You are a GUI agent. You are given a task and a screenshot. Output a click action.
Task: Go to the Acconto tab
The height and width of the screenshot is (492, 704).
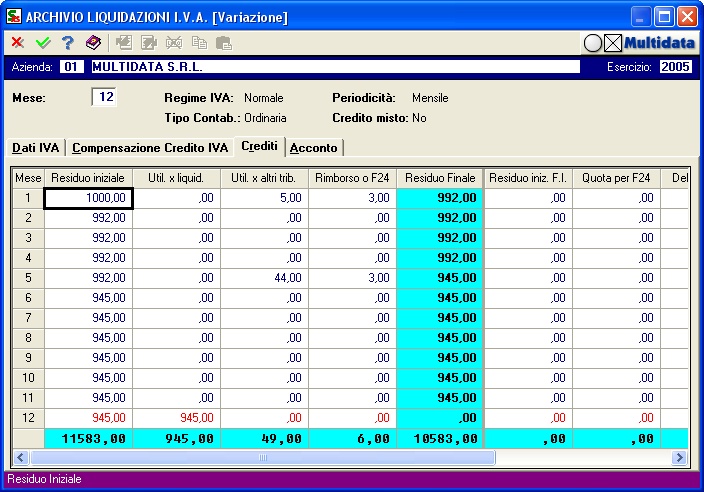coord(314,148)
